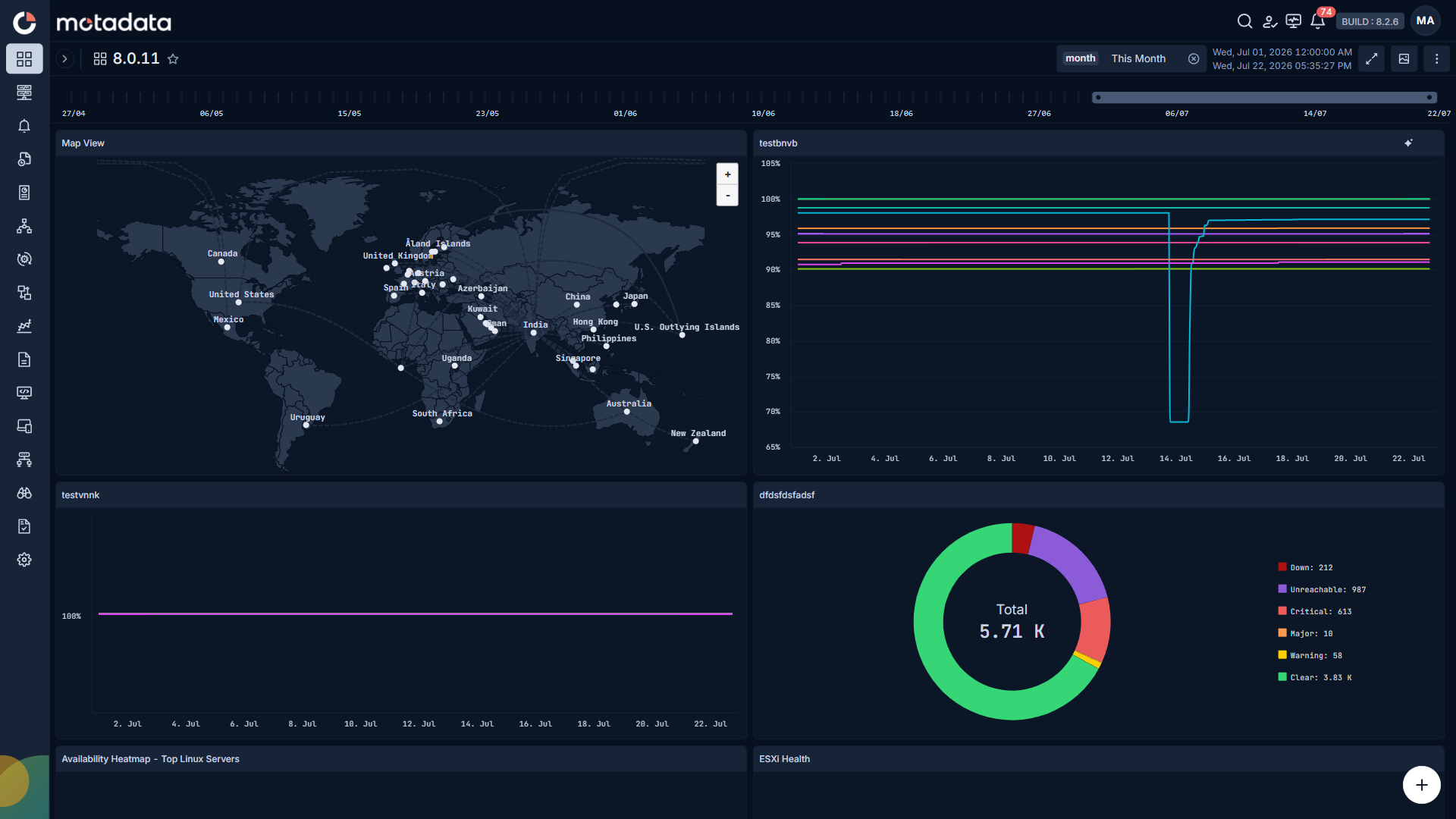Click the Map View widget title

coord(83,143)
